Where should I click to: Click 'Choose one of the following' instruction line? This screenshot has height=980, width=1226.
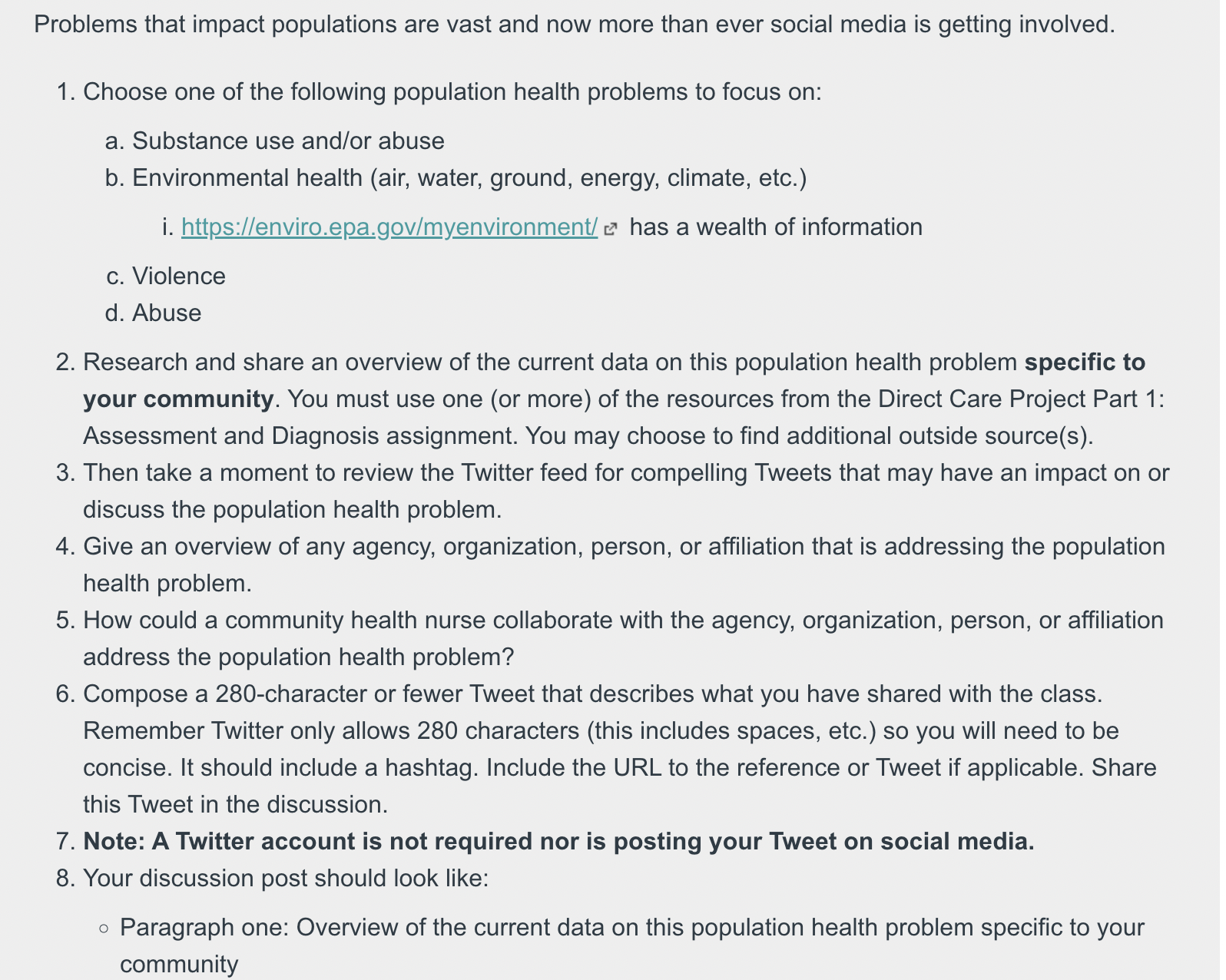452,92
